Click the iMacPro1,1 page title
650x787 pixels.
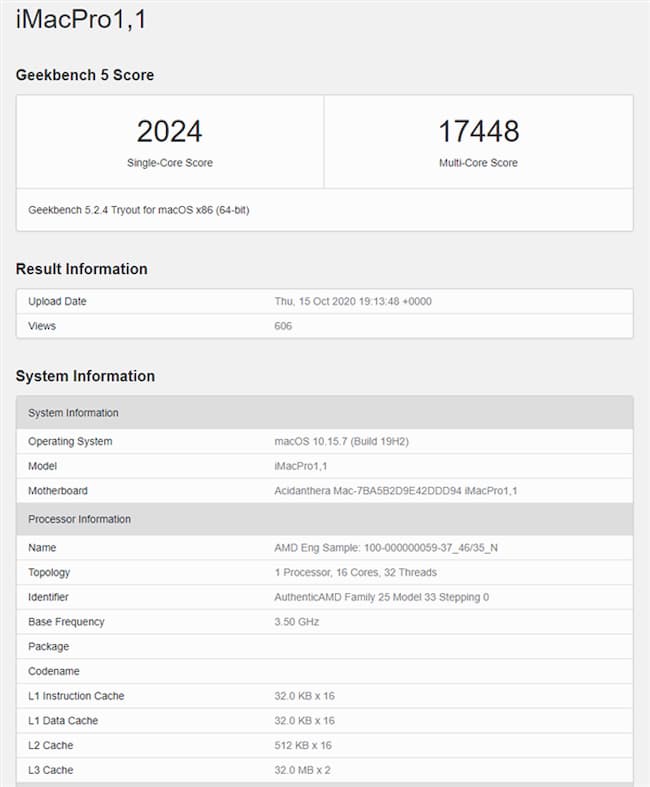pyautogui.click(x=81, y=19)
